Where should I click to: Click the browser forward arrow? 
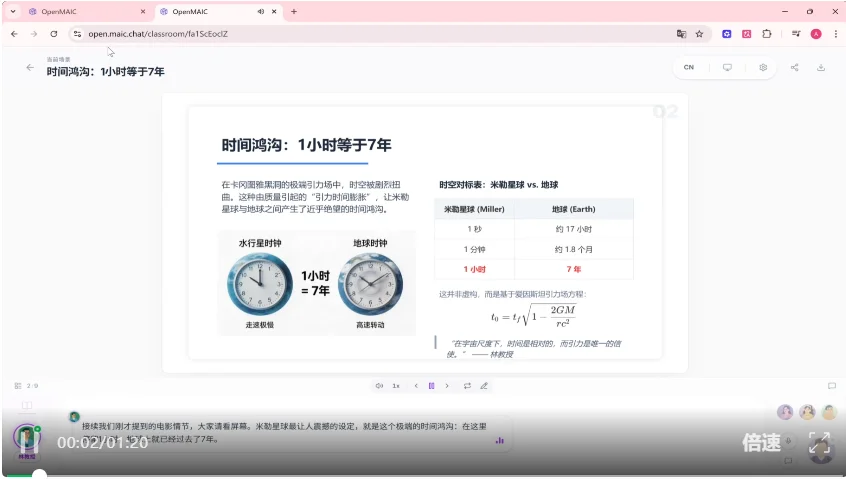tap(33, 33)
